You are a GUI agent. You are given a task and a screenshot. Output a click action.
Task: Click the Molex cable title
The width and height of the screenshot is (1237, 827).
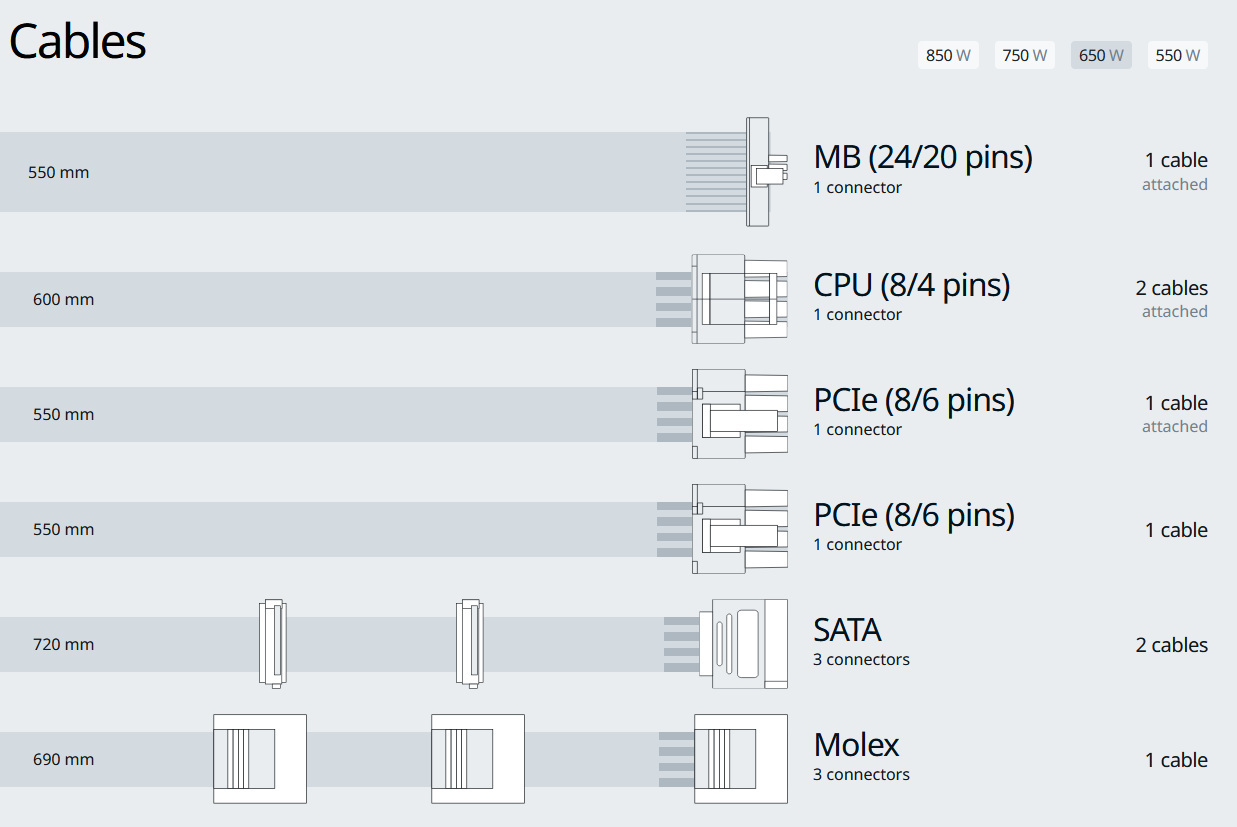pyautogui.click(x=856, y=746)
